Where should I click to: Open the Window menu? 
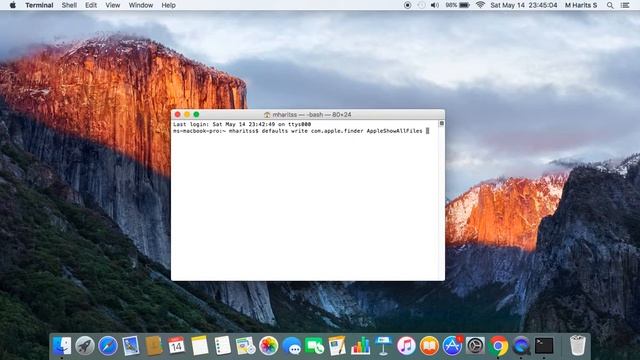(140, 5)
